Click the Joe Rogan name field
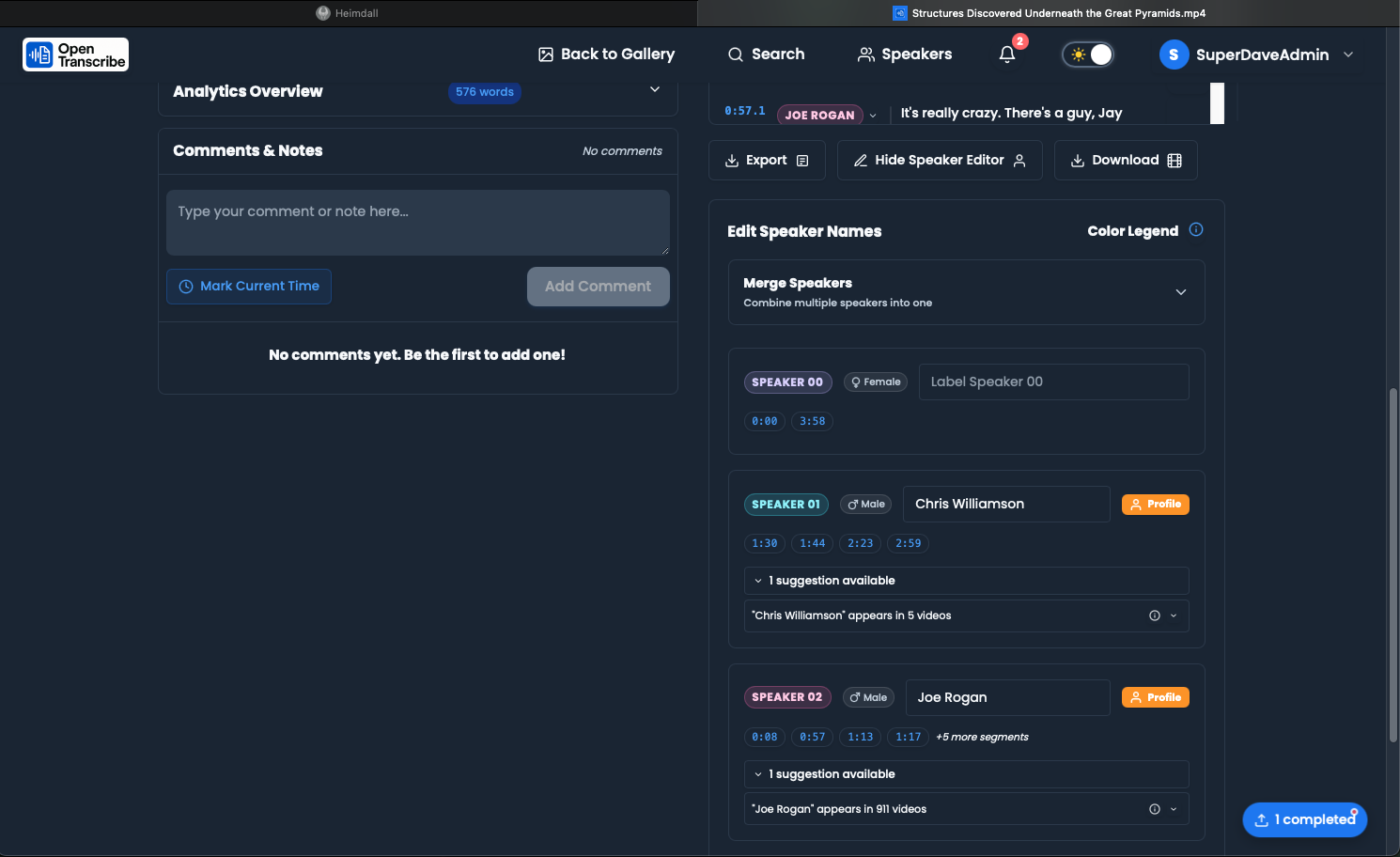The image size is (1400, 857). pyautogui.click(x=1008, y=698)
